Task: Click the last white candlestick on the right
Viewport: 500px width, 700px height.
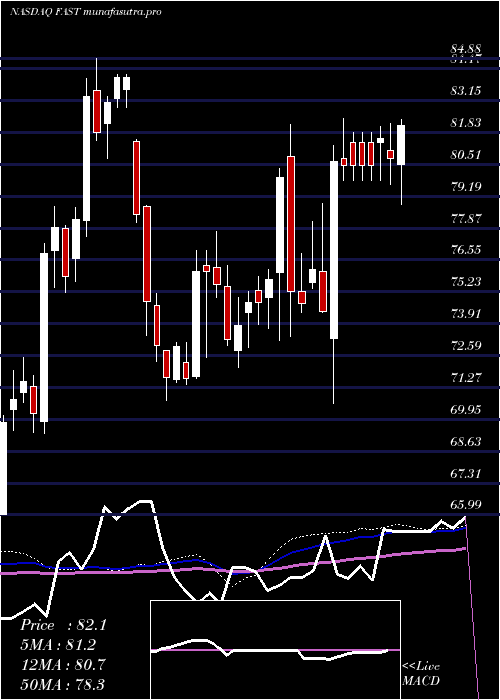Action: coord(401,162)
